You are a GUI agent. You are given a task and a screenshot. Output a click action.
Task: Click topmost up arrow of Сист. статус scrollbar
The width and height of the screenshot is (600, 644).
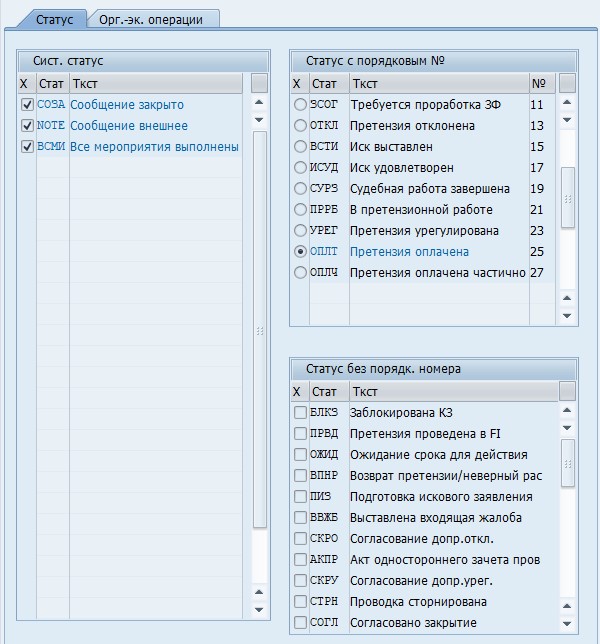pos(259,103)
